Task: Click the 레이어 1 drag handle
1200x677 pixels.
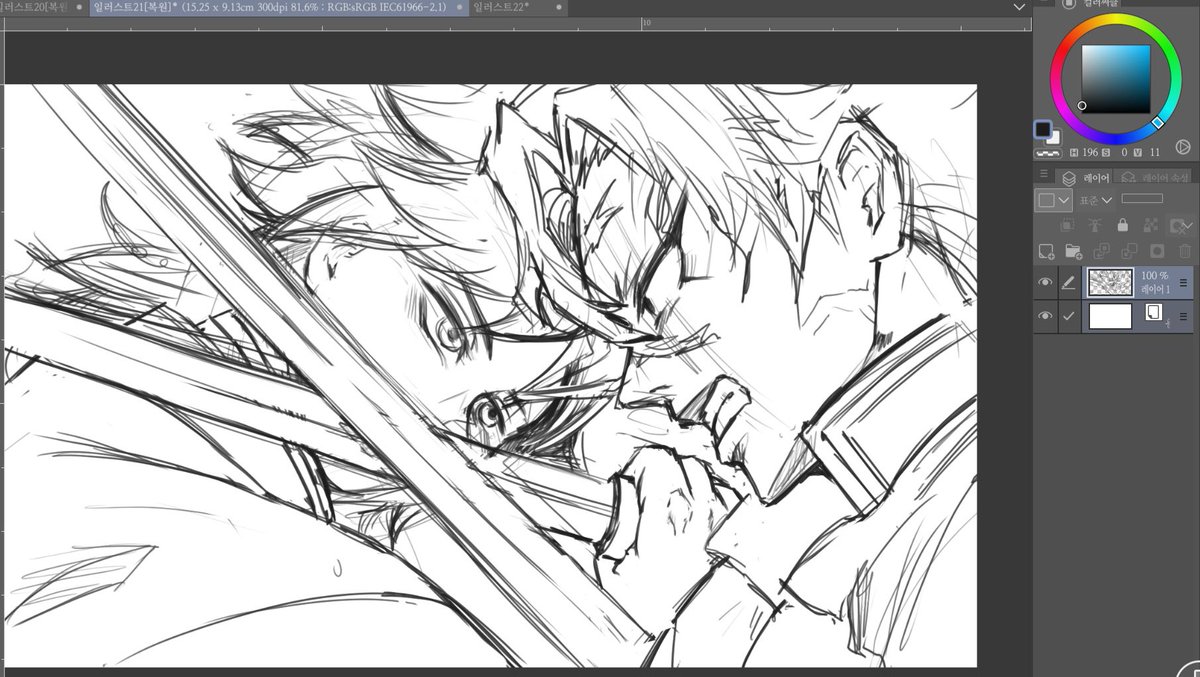Action: point(1184,283)
